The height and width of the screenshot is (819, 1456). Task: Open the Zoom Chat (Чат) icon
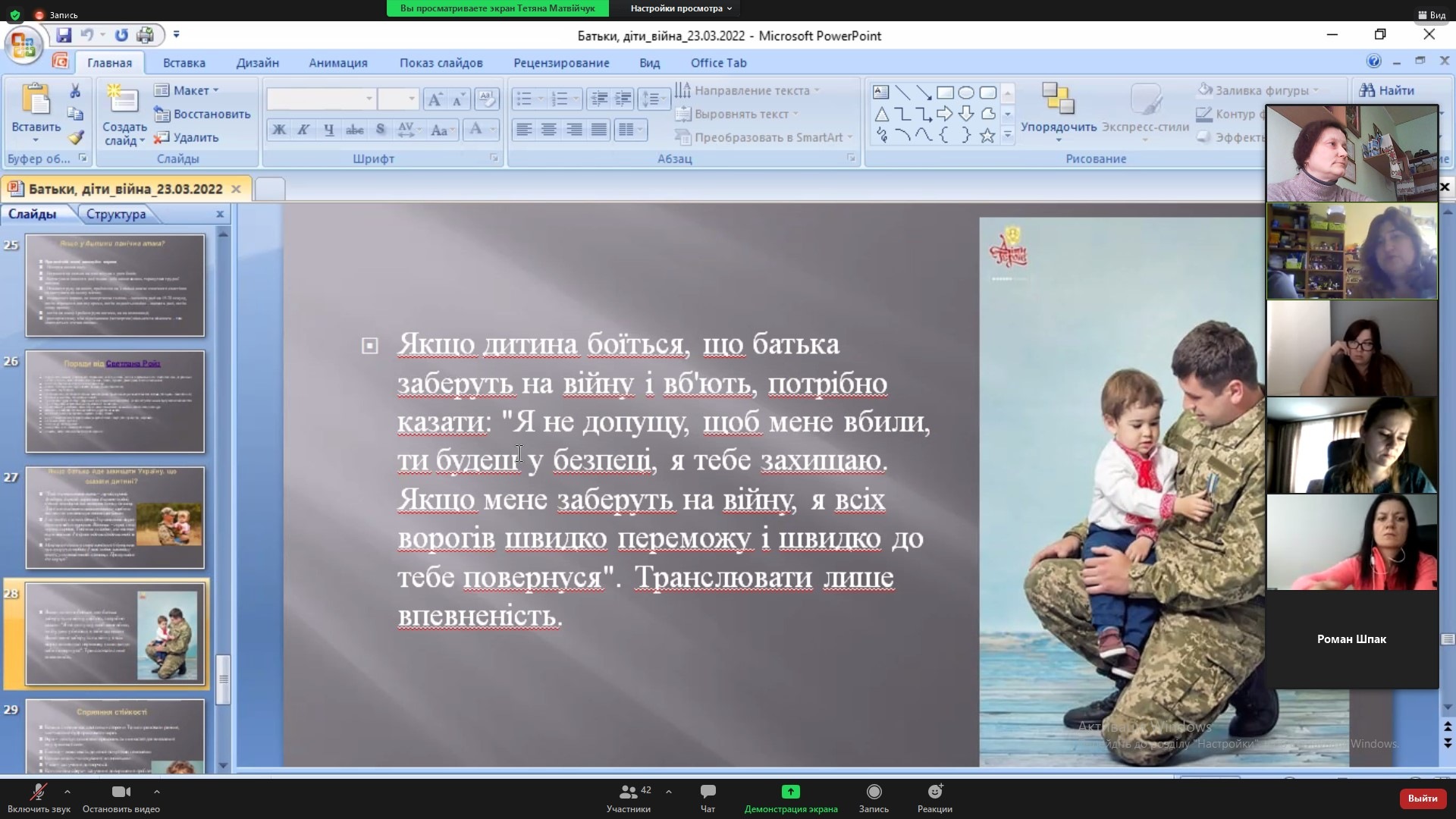708,792
